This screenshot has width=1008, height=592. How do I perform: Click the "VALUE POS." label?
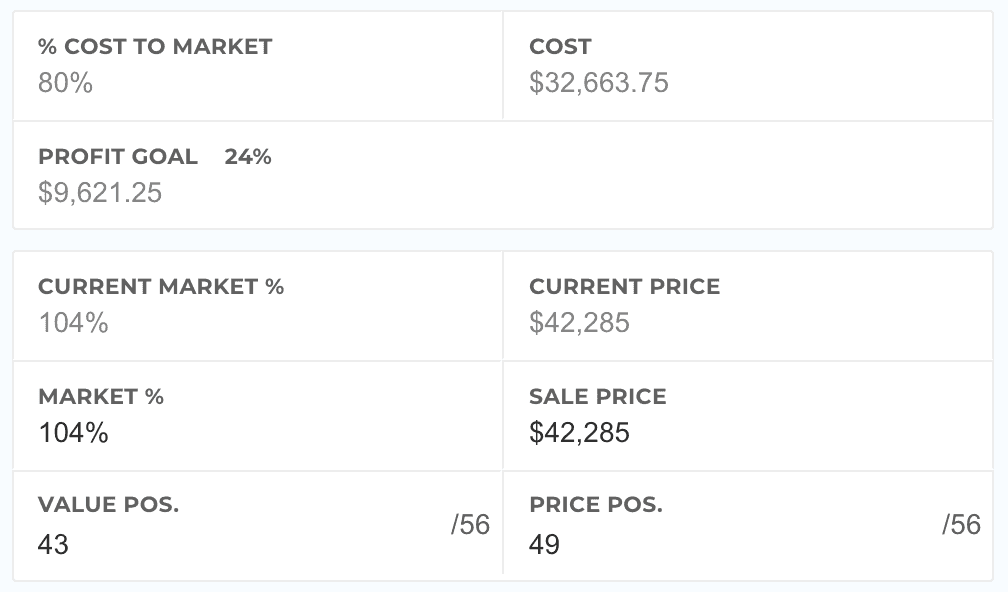(108, 505)
